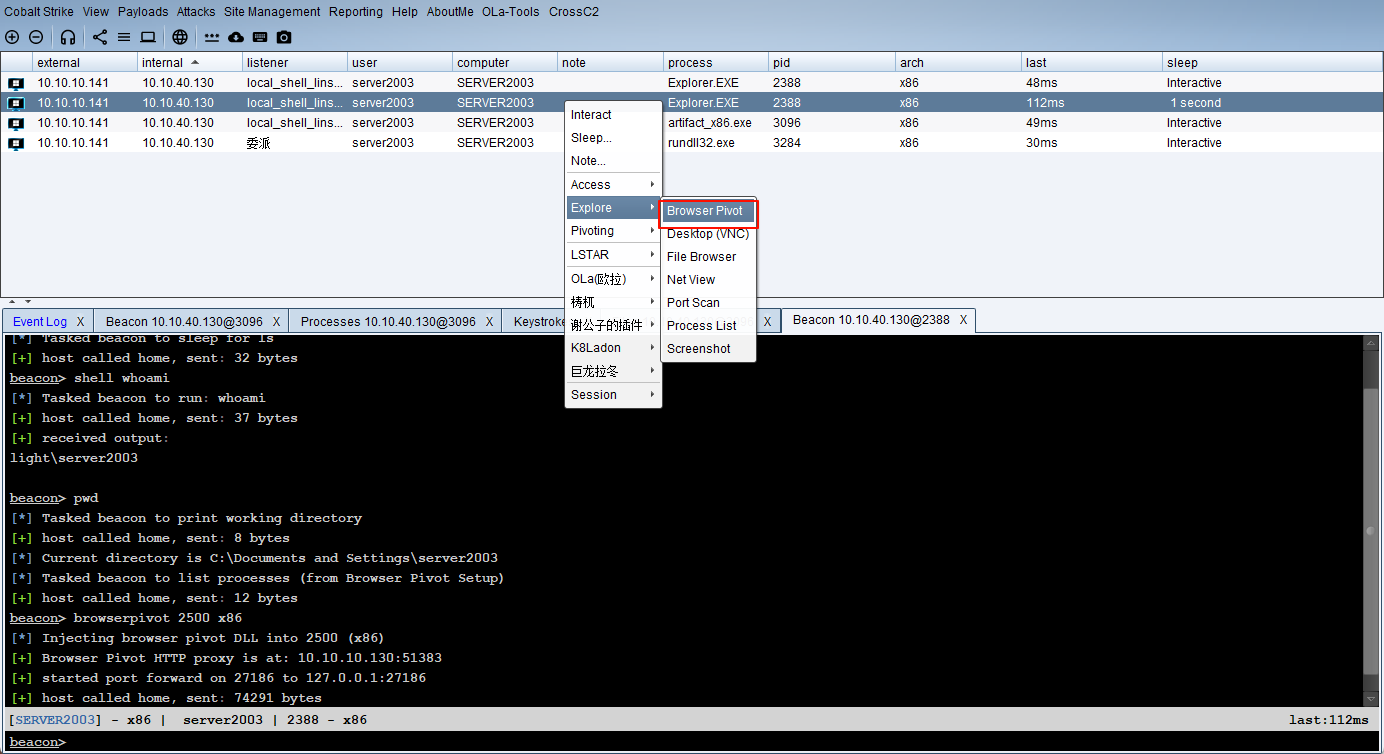Choose Sleep... from context menu
The width and height of the screenshot is (1384, 754).
click(x=613, y=138)
